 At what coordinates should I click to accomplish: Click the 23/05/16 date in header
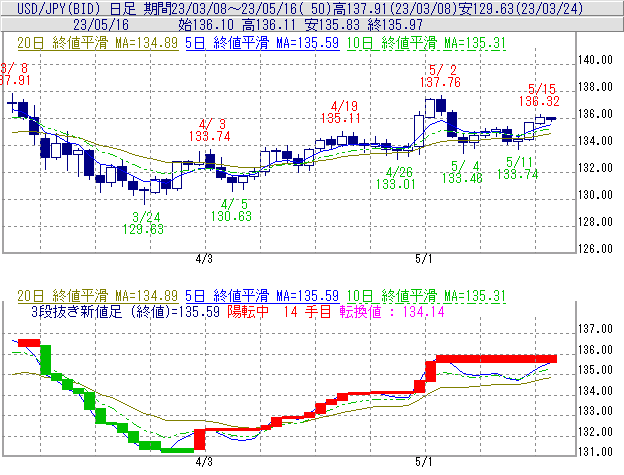click(101, 25)
